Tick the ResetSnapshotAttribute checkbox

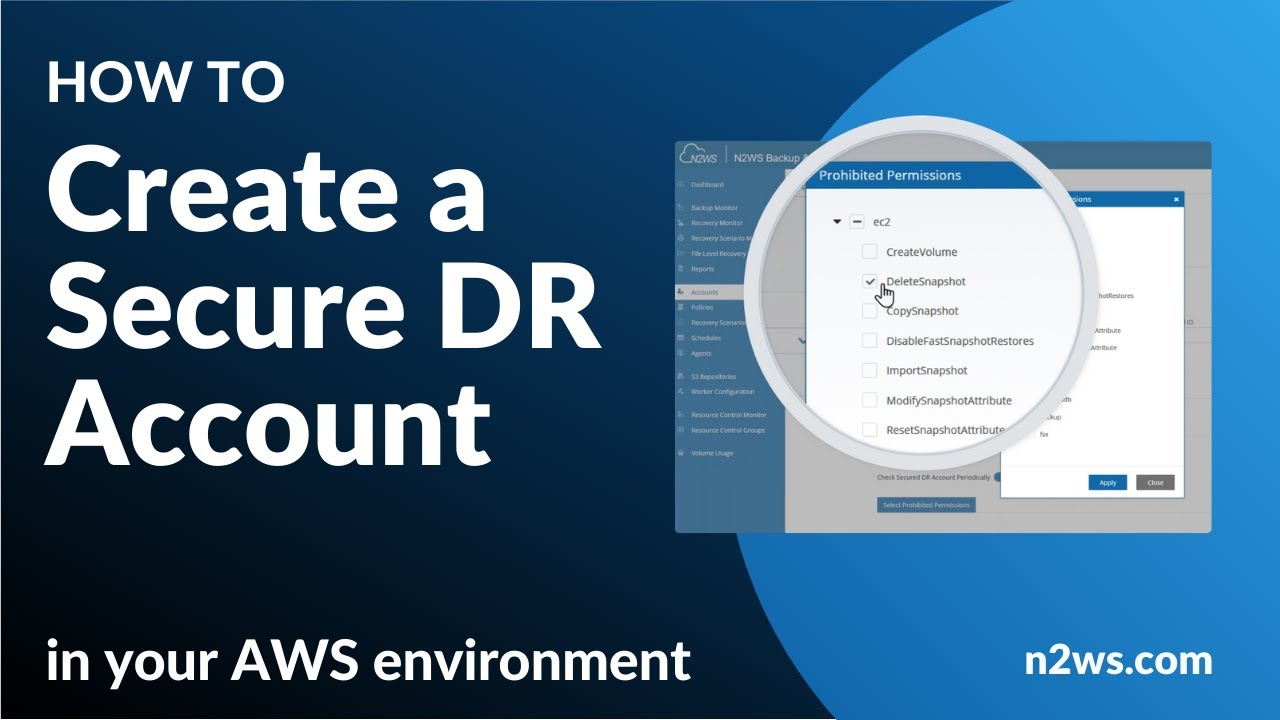click(x=870, y=430)
